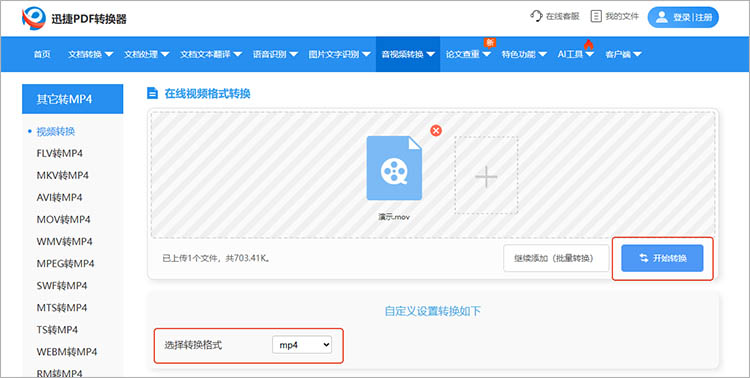
Task: Select 视频转换 in sidebar
Action: tap(55, 132)
